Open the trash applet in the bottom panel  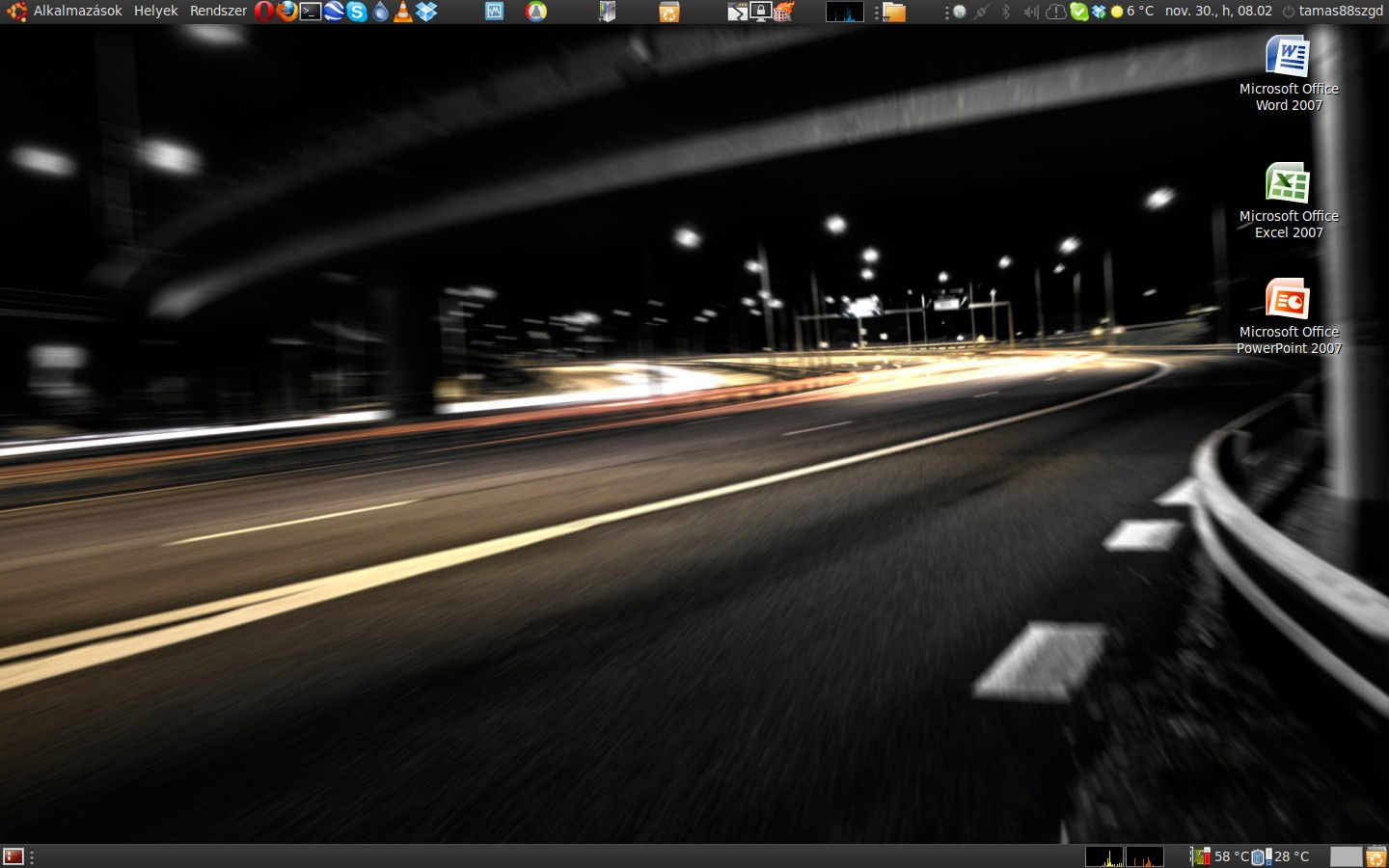pyautogui.click(x=1376, y=856)
